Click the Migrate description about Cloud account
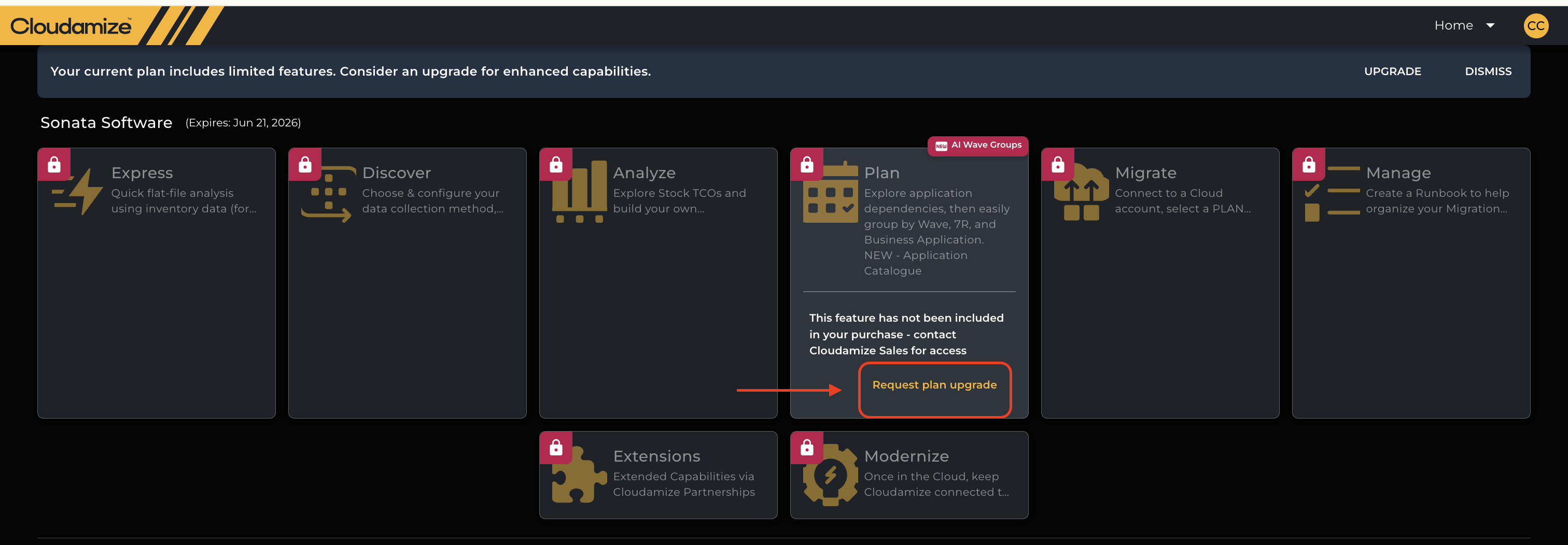The height and width of the screenshot is (545, 1568). click(1183, 200)
